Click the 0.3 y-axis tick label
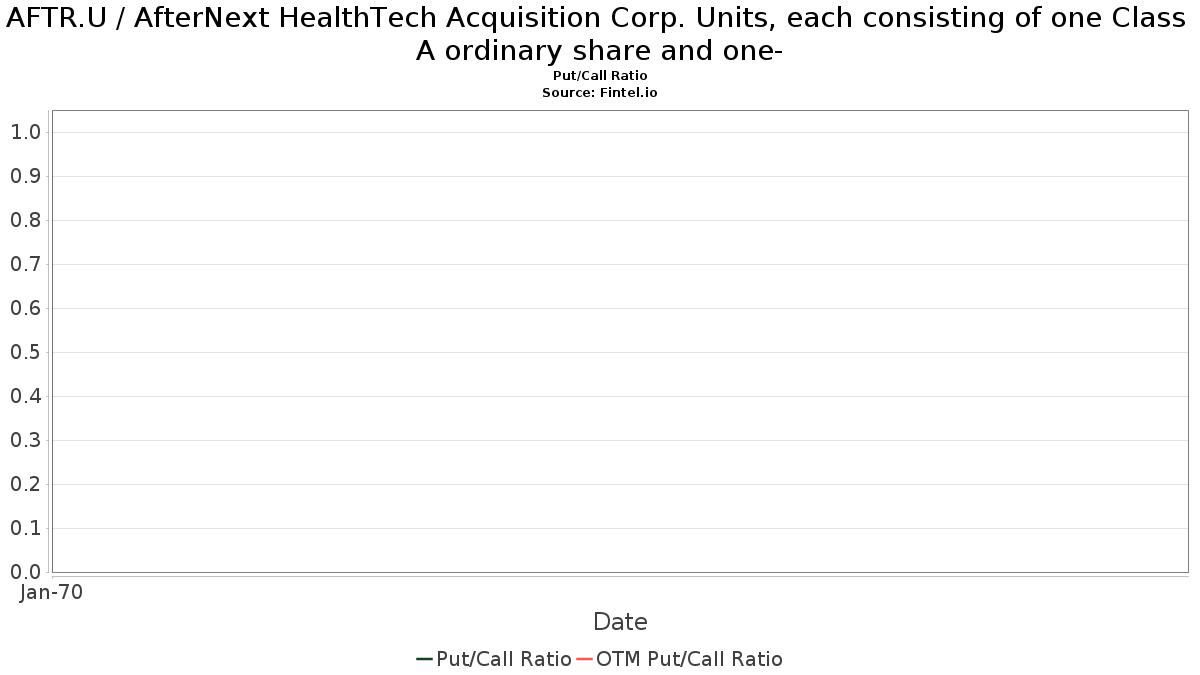 pyautogui.click(x=26, y=440)
